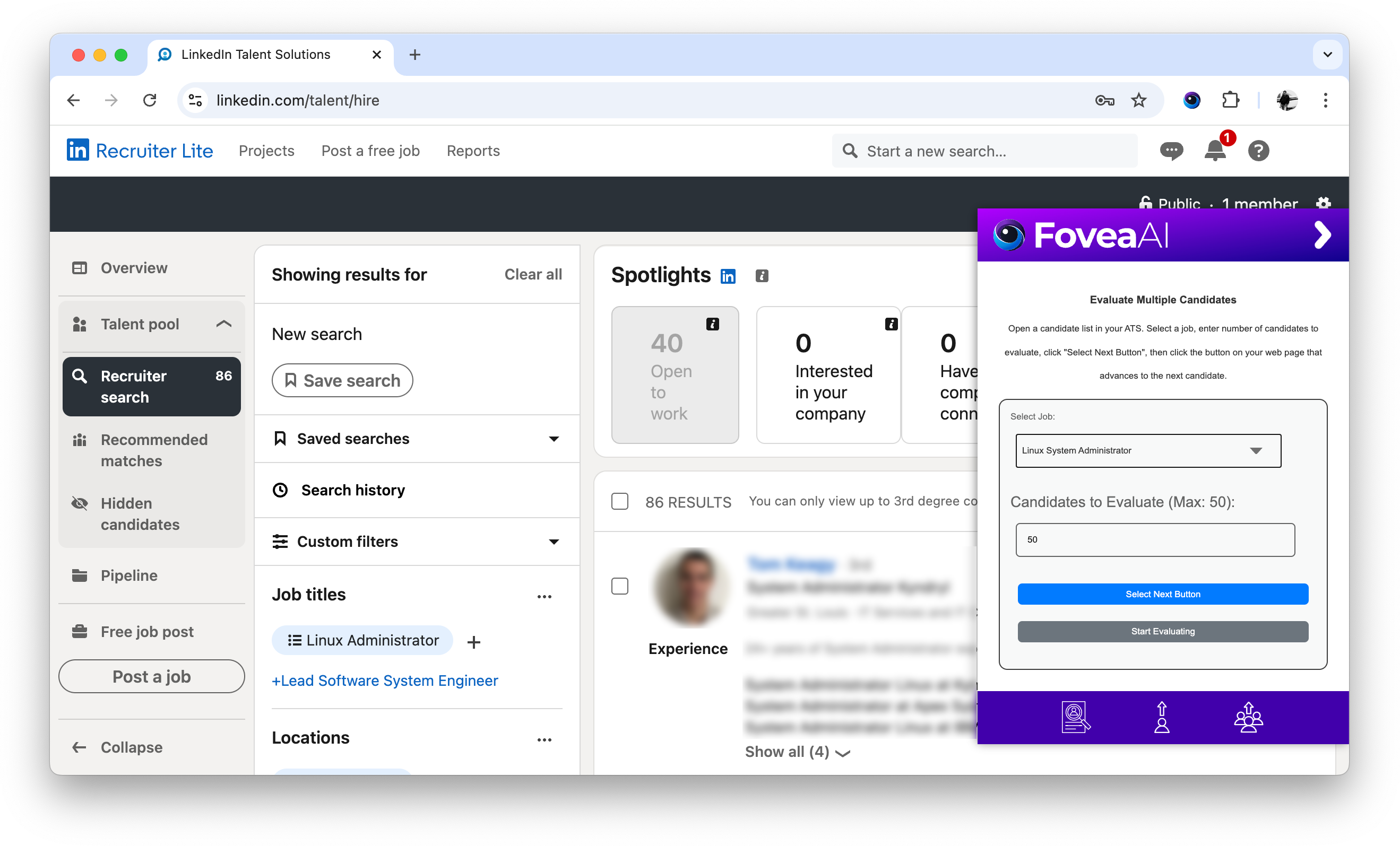Click the Linux Administrator job title chip
Image resolution: width=1400 pixels, height=846 pixels.
[362, 640]
